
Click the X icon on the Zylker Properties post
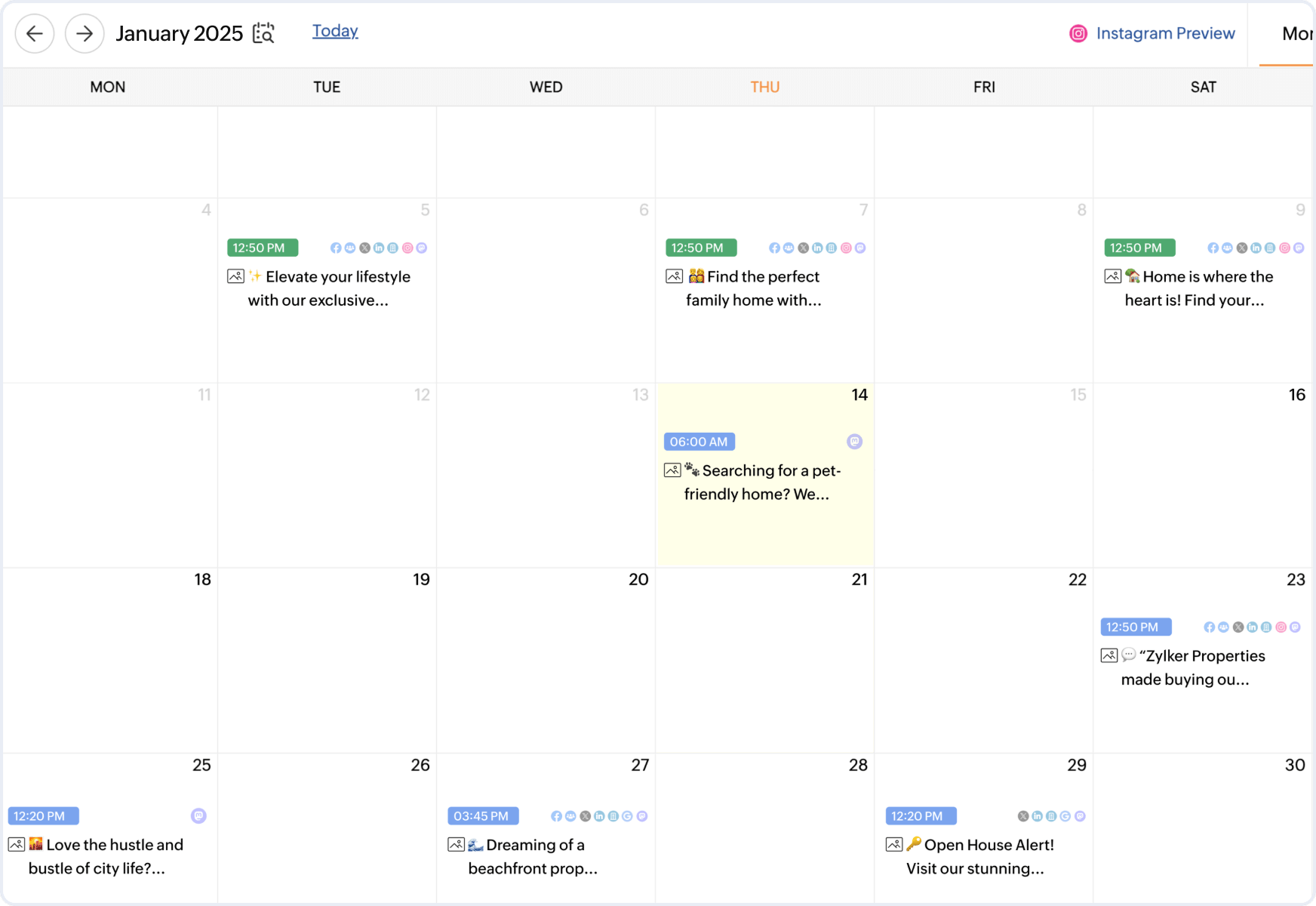[1238, 627]
